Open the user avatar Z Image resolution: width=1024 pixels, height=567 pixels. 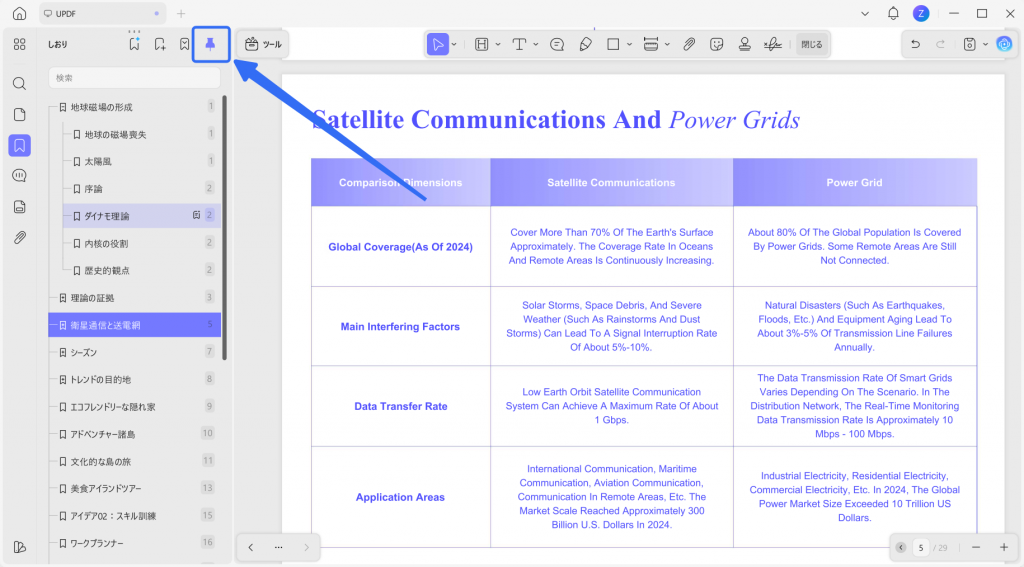click(921, 13)
